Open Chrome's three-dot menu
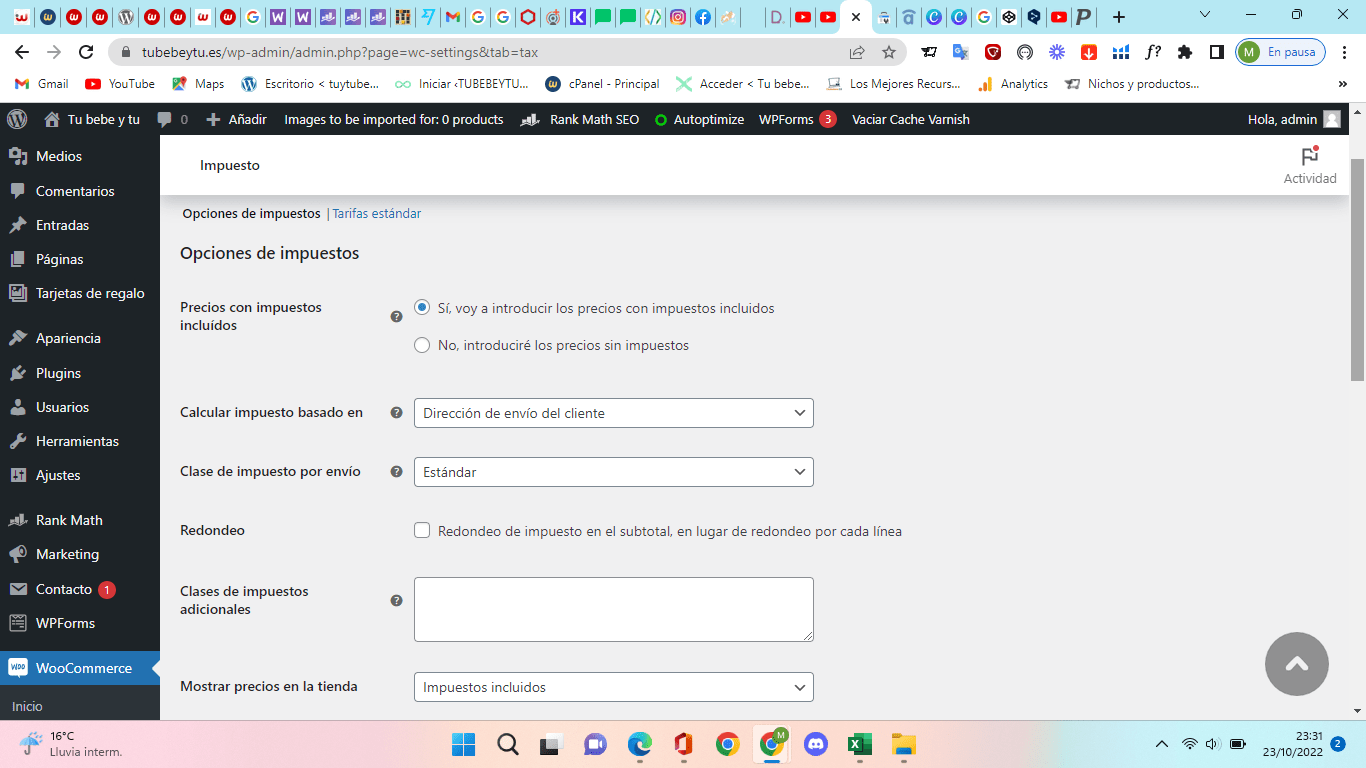The width and height of the screenshot is (1366, 768). [x=1345, y=52]
